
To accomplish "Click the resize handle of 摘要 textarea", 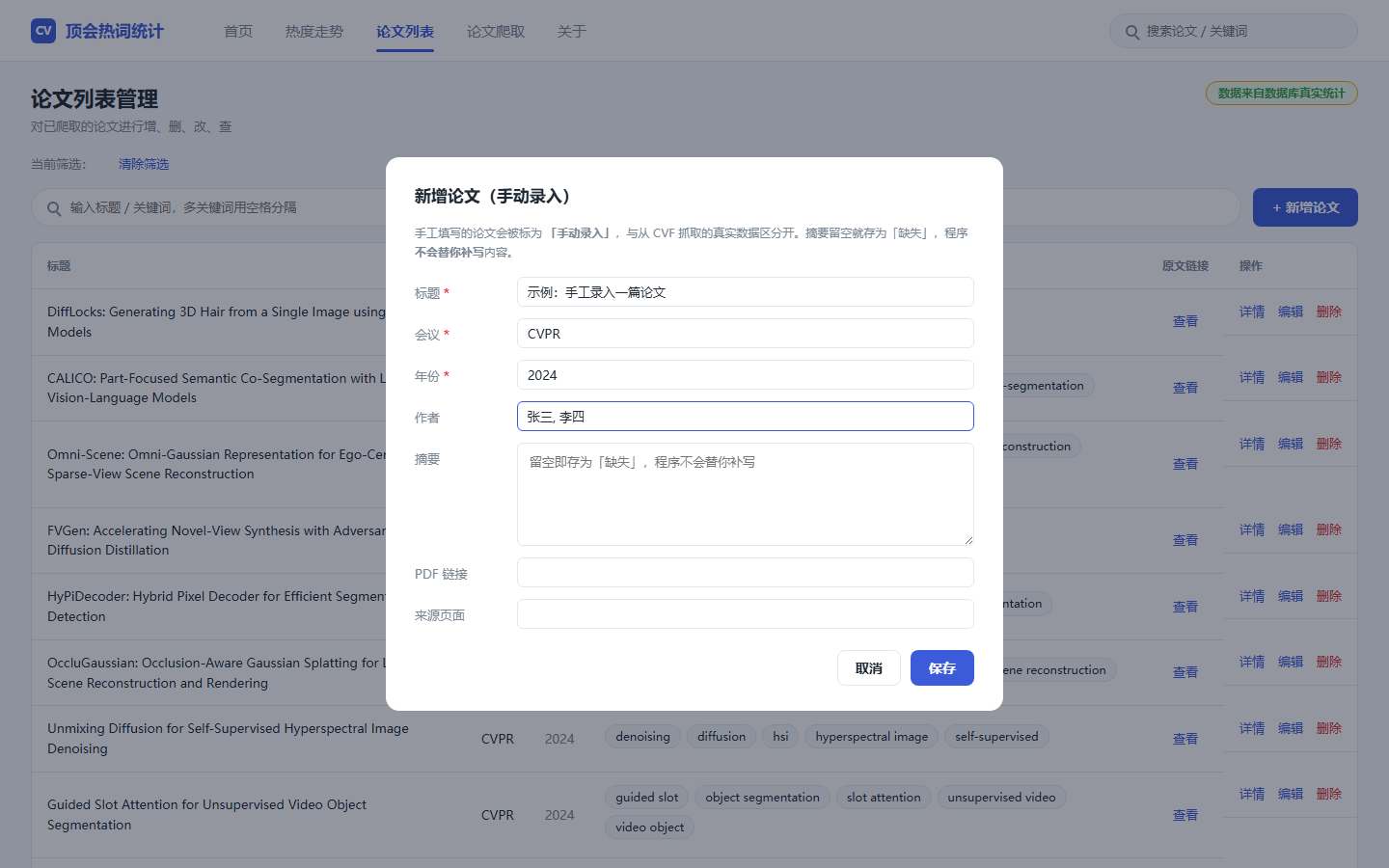I will pyautogui.click(x=967, y=539).
